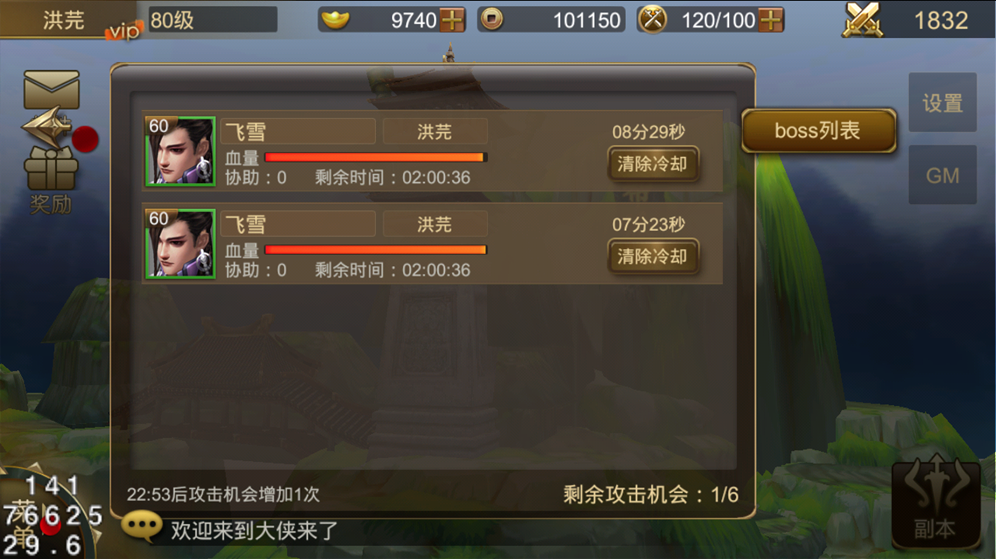The width and height of the screenshot is (996, 559).
Task: Click the crossed swords power icon
Action: (x=862, y=20)
